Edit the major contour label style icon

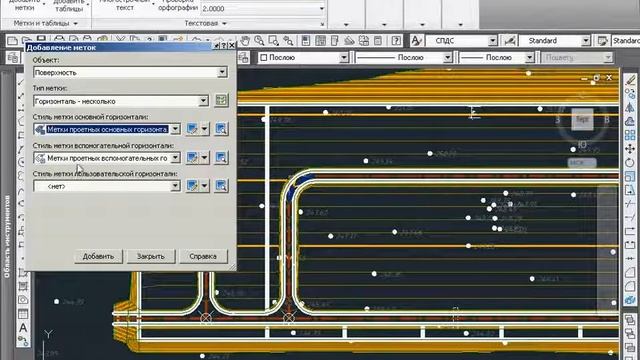(x=192, y=129)
